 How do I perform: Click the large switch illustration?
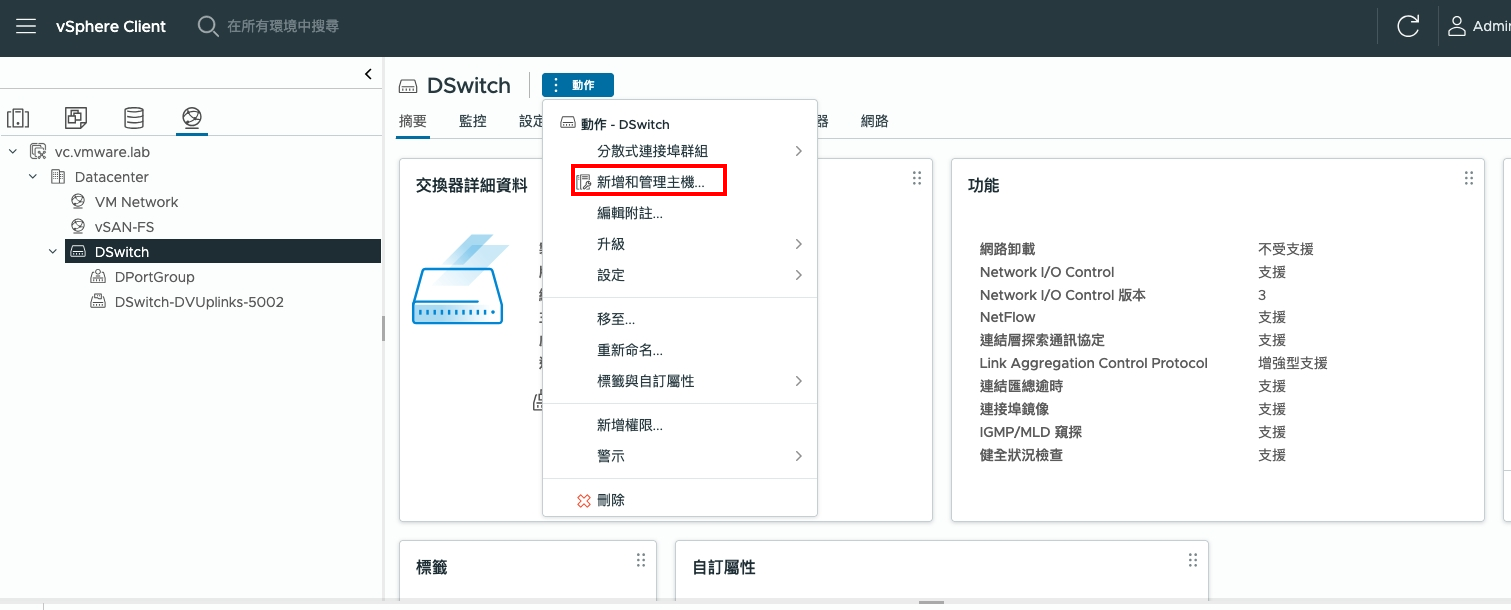(460, 279)
